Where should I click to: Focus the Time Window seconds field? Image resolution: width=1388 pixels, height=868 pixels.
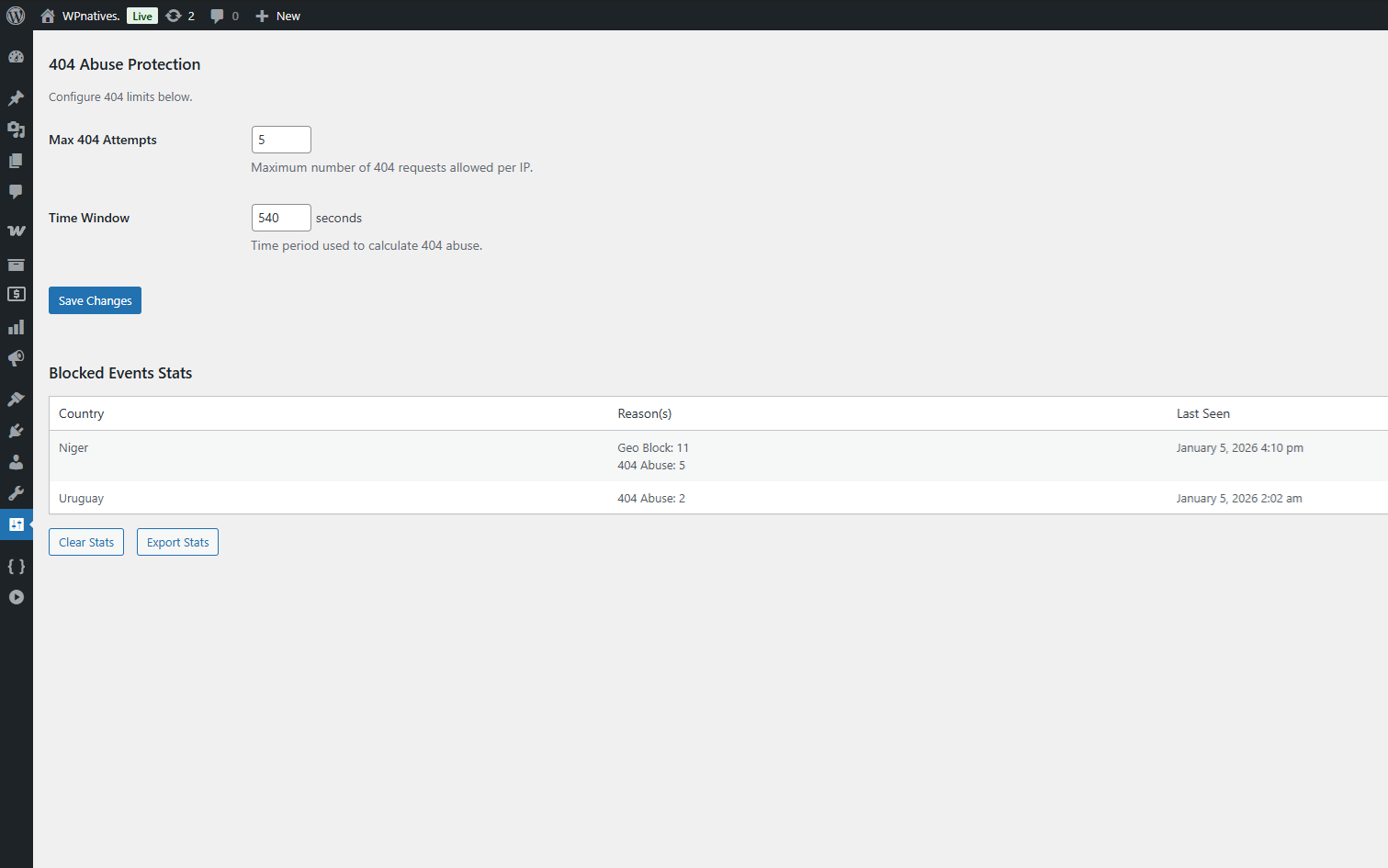[281, 218]
